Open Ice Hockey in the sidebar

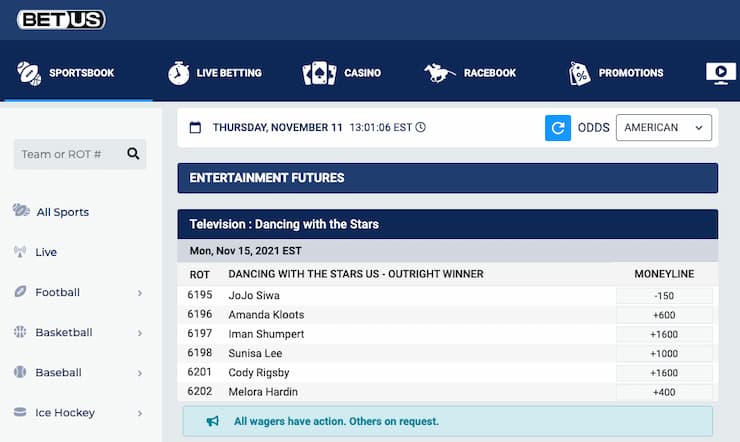(65, 413)
